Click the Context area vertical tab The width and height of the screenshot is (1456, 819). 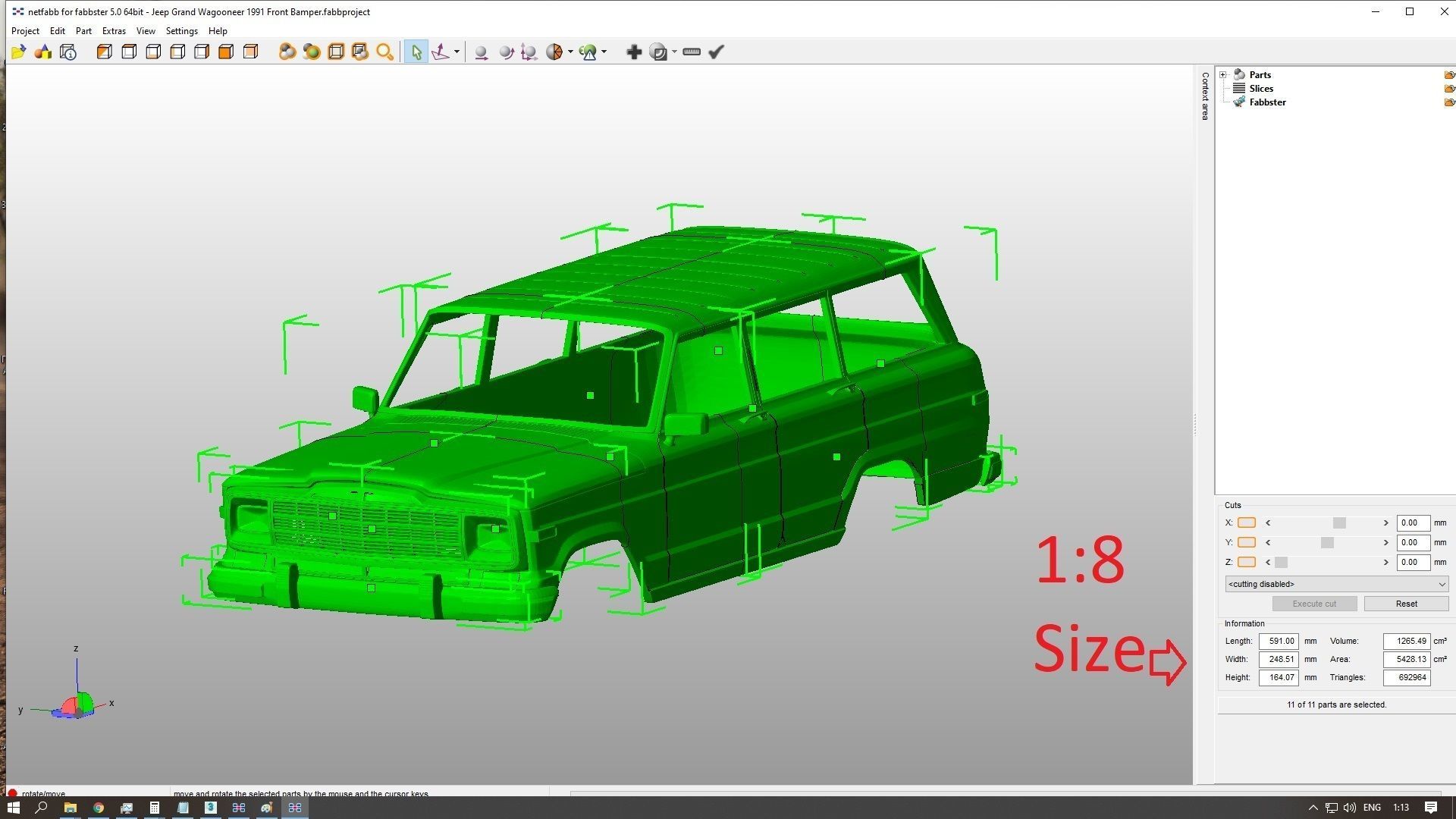(x=1204, y=96)
